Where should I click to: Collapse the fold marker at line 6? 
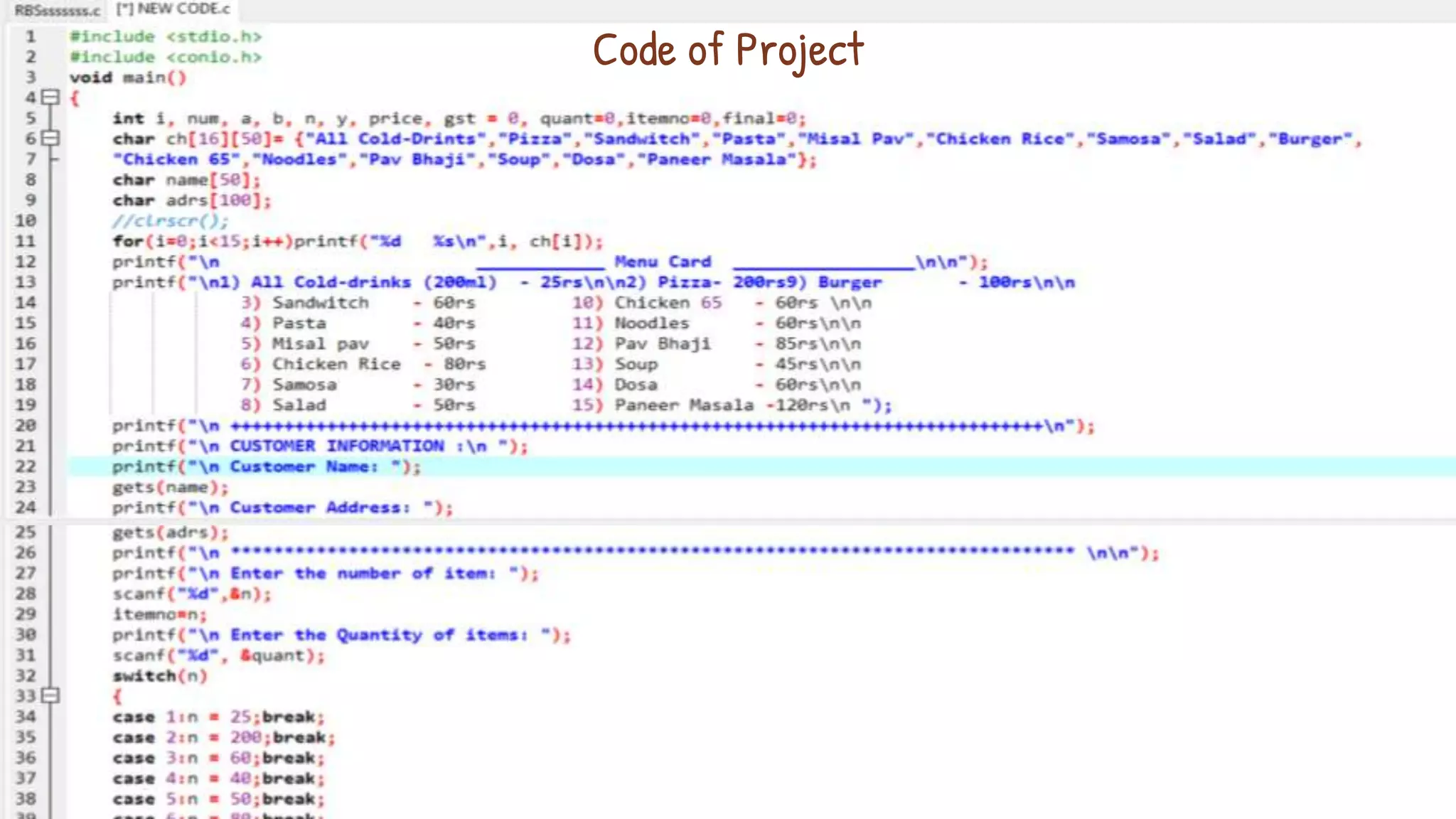pyautogui.click(x=50, y=139)
